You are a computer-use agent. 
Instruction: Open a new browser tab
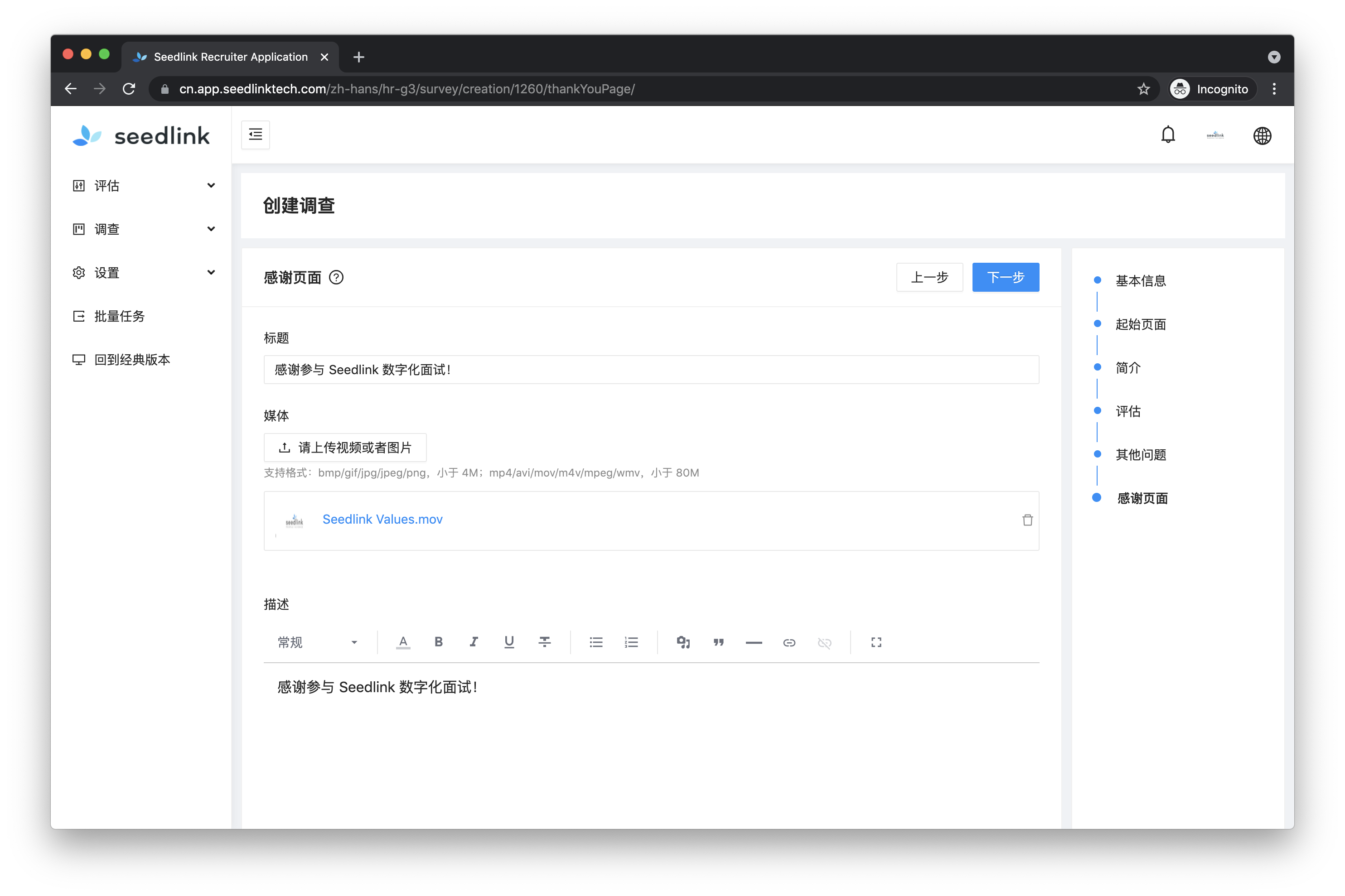(x=358, y=57)
